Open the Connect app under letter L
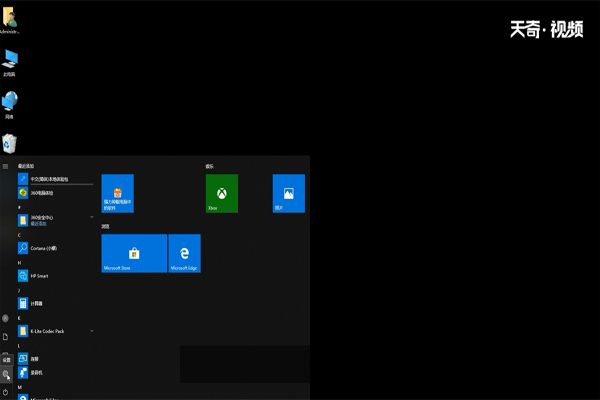Image resolution: width=600 pixels, height=400 pixels. [x=55, y=359]
